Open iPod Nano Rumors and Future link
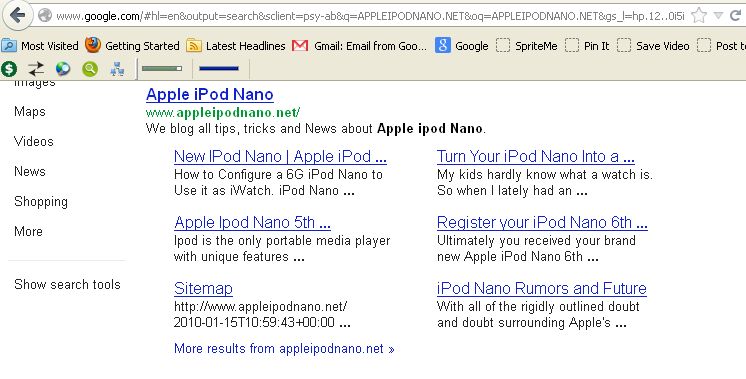Image resolution: width=746 pixels, height=379 pixels. pyautogui.click(x=542, y=289)
